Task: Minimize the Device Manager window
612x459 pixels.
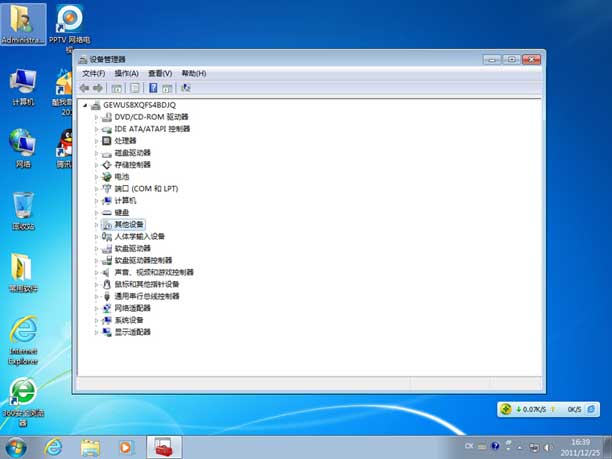Action: (x=492, y=60)
